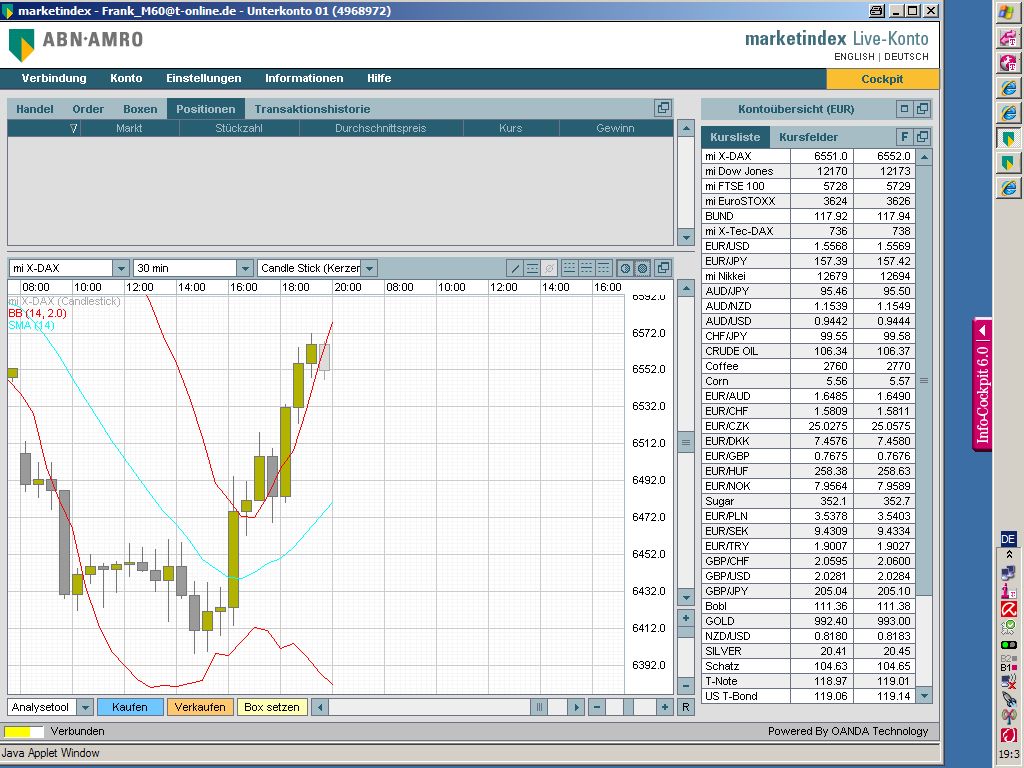The image size is (1024, 768).
Task: Click the Kaufen button
Action: pos(130,707)
